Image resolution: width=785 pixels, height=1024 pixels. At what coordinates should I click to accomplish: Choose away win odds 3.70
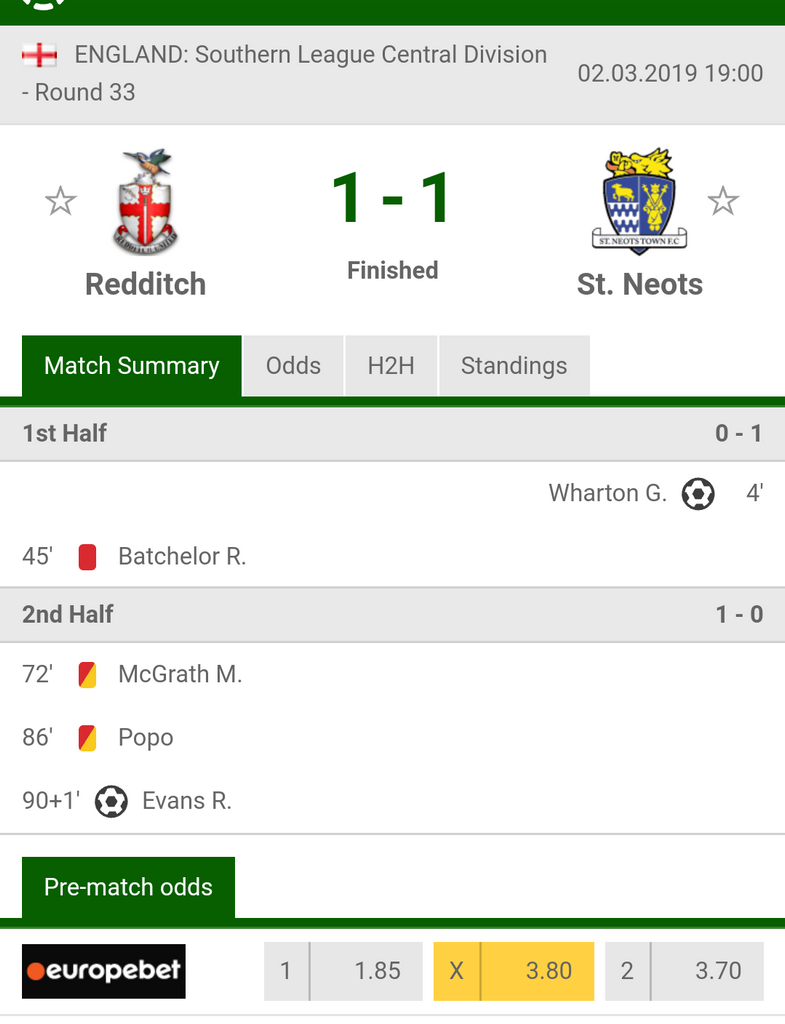[x=685, y=971]
